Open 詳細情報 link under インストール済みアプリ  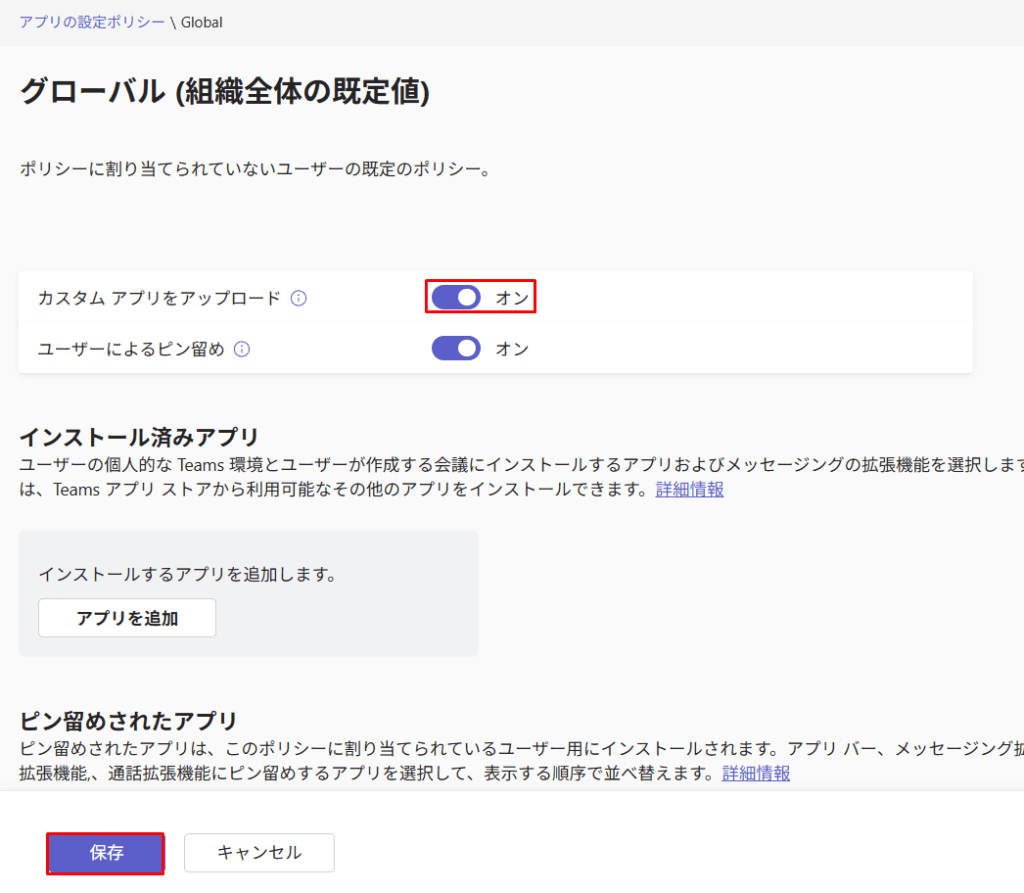(x=689, y=489)
